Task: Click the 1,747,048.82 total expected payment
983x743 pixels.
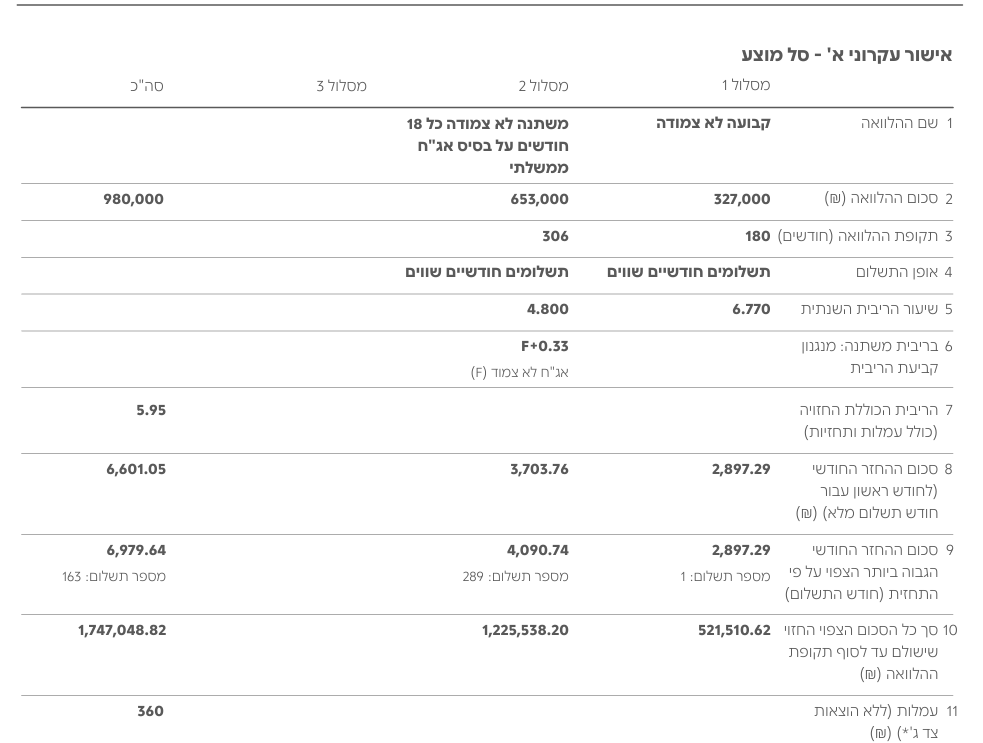Action: [122, 630]
